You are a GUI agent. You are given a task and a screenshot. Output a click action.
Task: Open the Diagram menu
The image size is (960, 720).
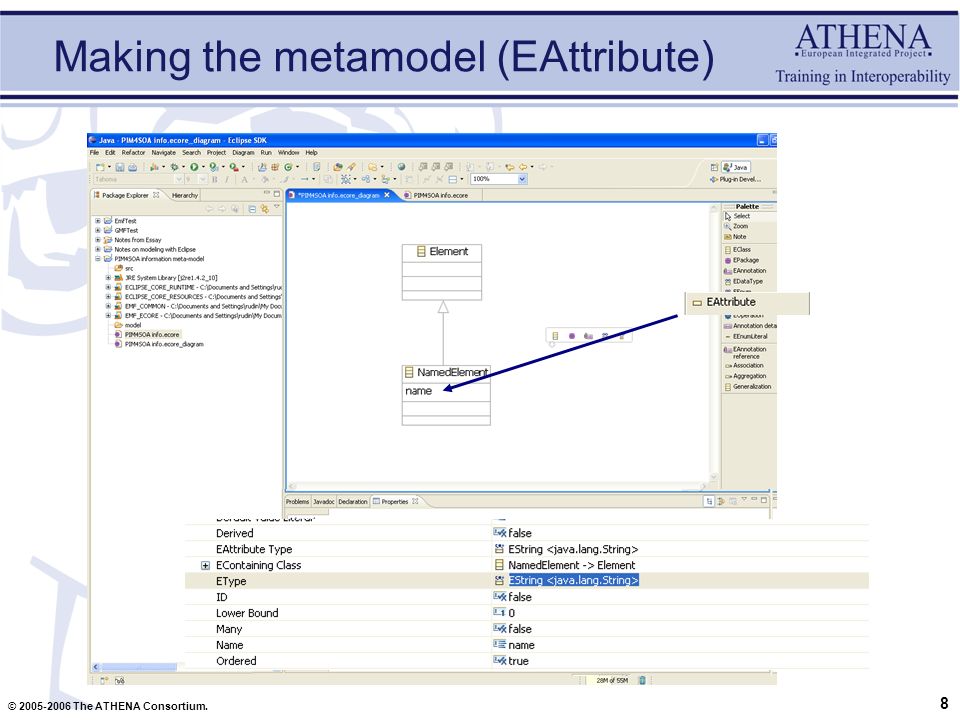pyautogui.click(x=243, y=153)
